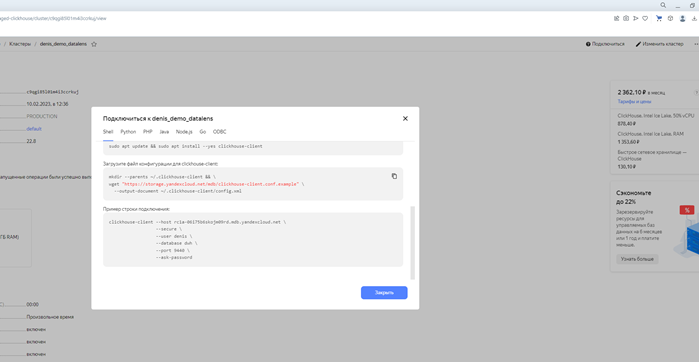
Task: Click the help icon beside monthly price
Action: point(696,93)
